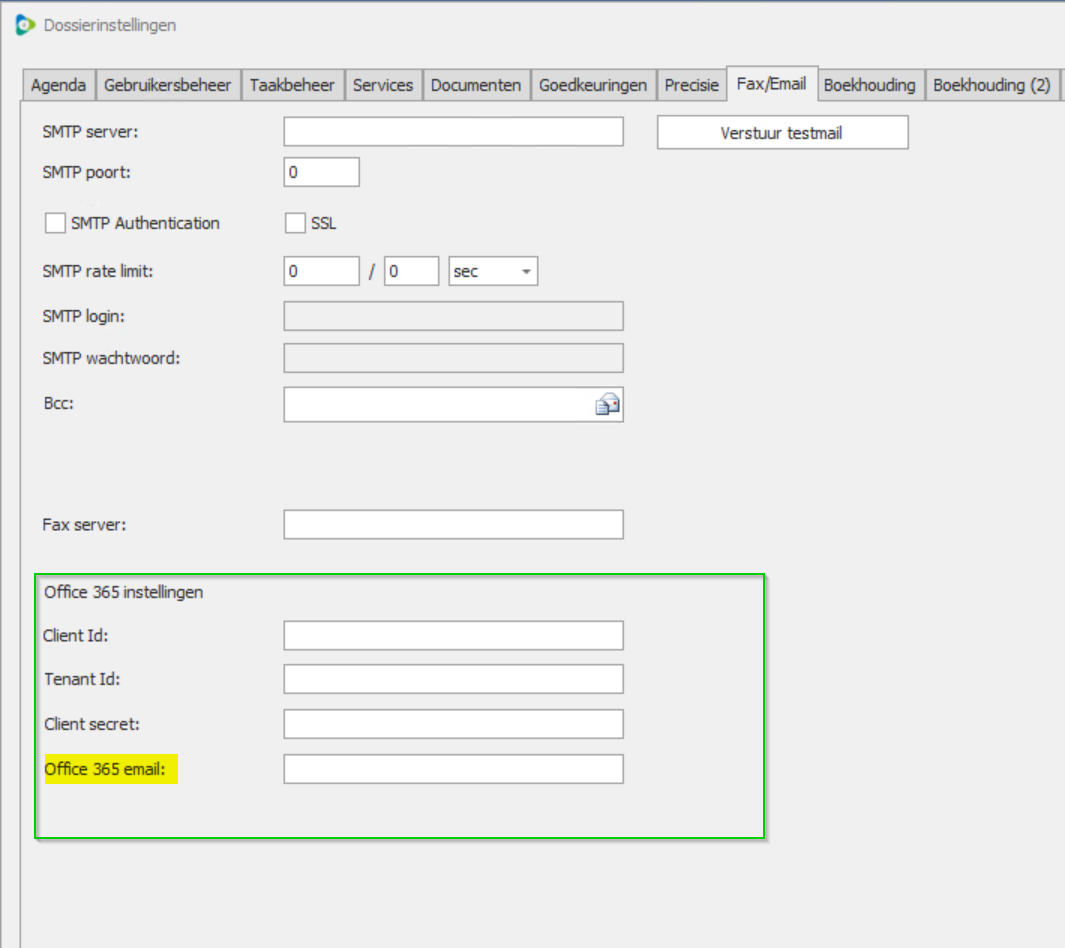Click the Client secret field
The height and width of the screenshot is (948, 1065).
tap(453, 723)
